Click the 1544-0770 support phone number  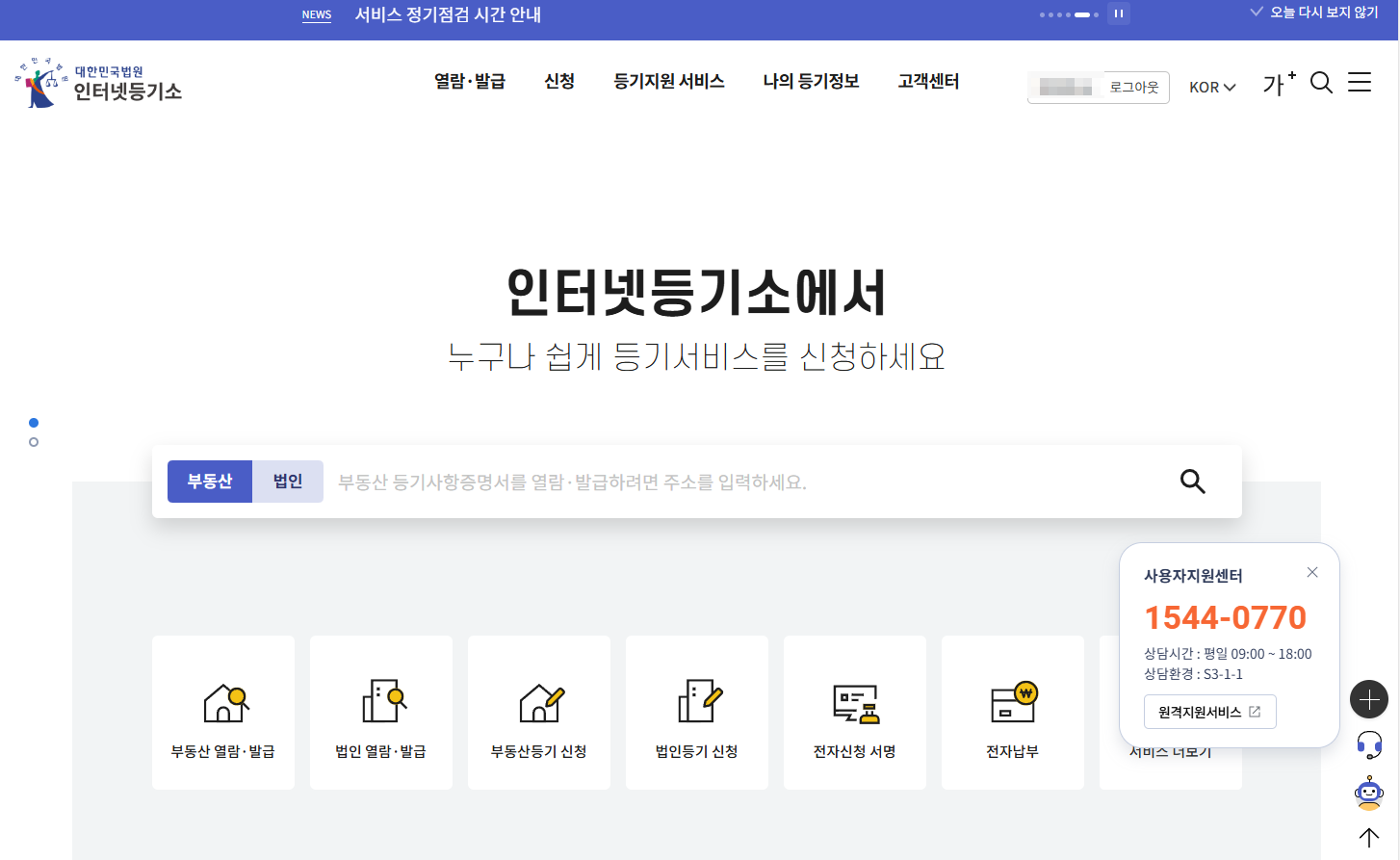click(x=1225, y=617)
